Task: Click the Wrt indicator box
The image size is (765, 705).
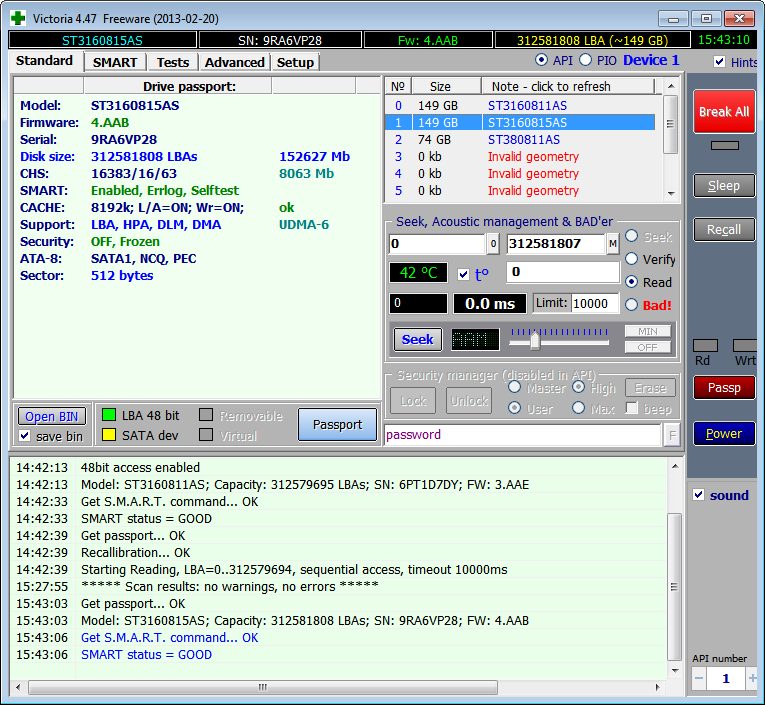Action: (x=745, y=345)
